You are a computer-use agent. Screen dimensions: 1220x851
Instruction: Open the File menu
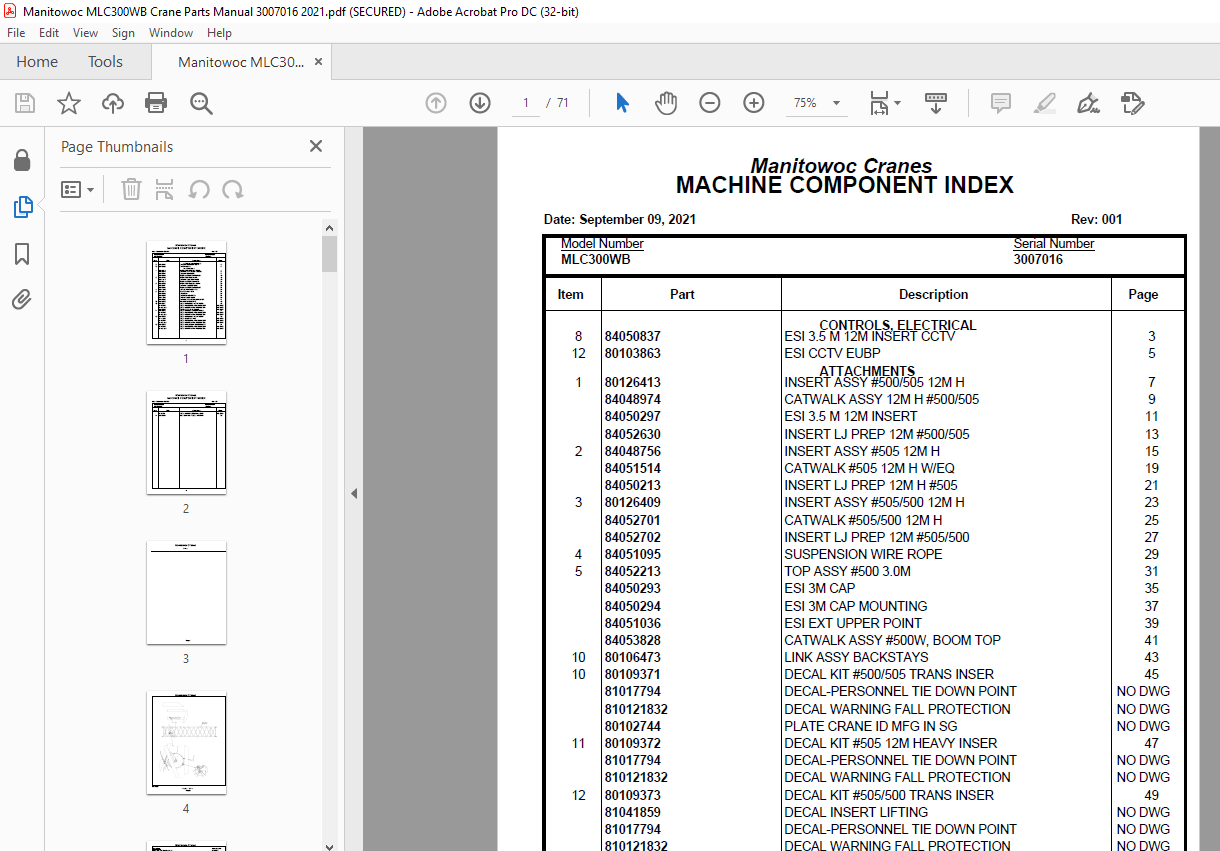(16, 33)
